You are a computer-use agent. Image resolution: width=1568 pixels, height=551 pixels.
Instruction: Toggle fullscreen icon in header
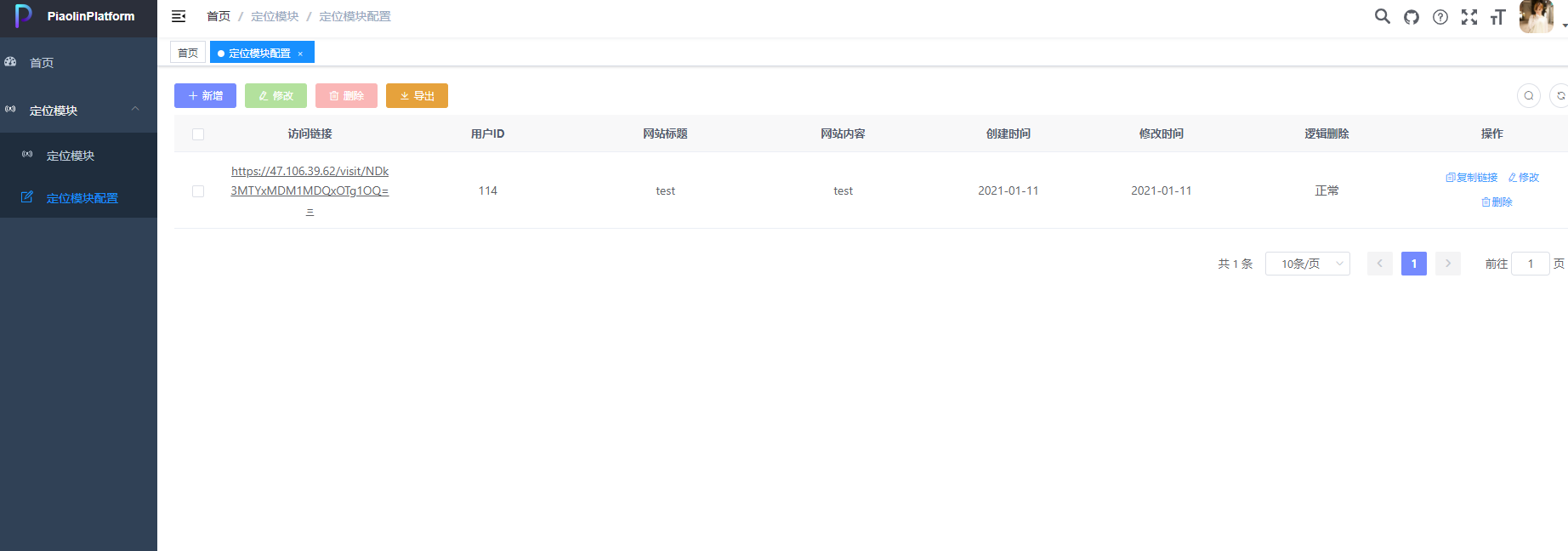(1469, 17)
